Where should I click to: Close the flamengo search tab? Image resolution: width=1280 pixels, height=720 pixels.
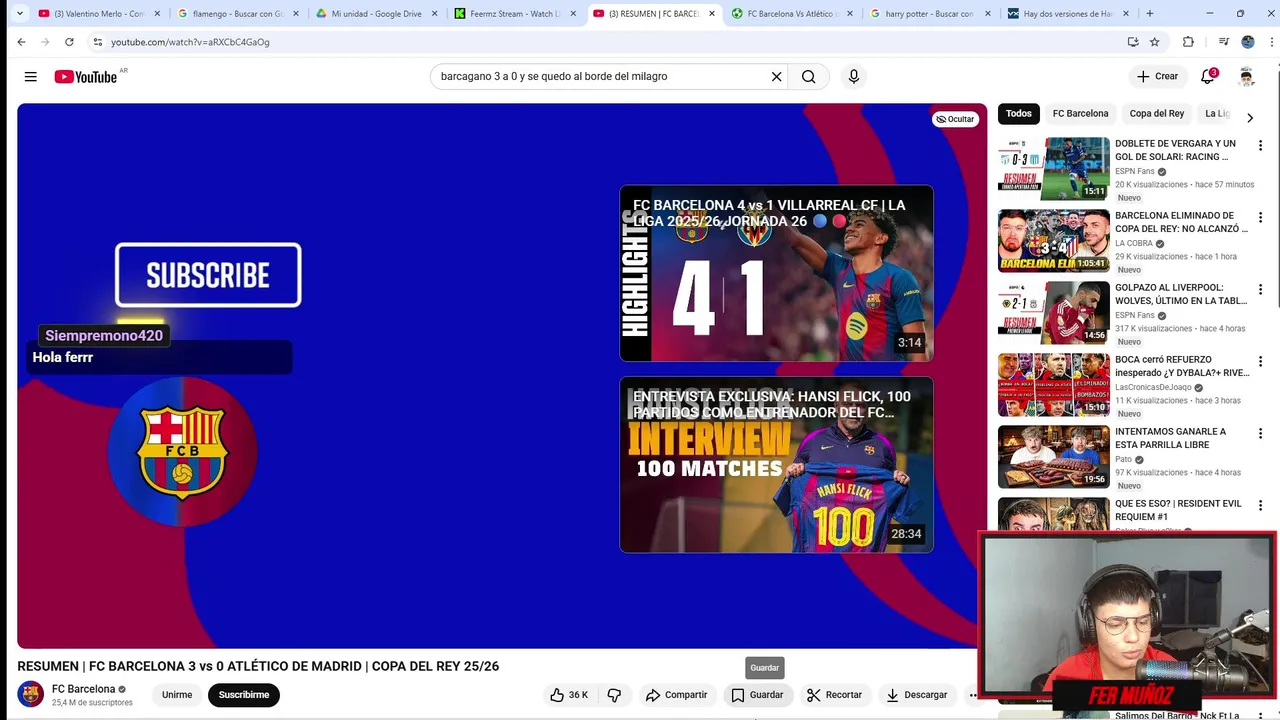pyautogui.click(x=295, y=14)
